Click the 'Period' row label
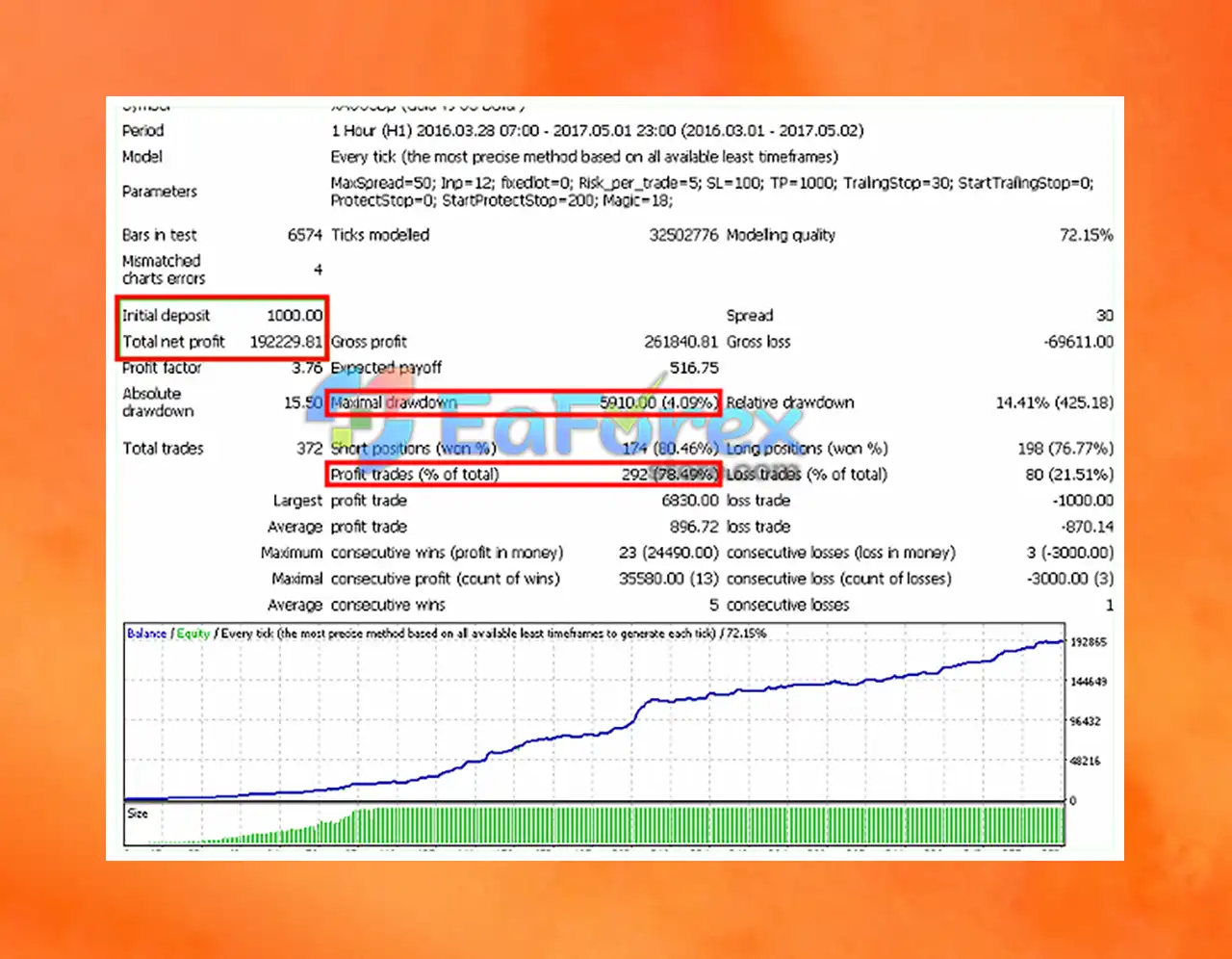Viewport: 1232px width, 959px height. pos(142,130)
